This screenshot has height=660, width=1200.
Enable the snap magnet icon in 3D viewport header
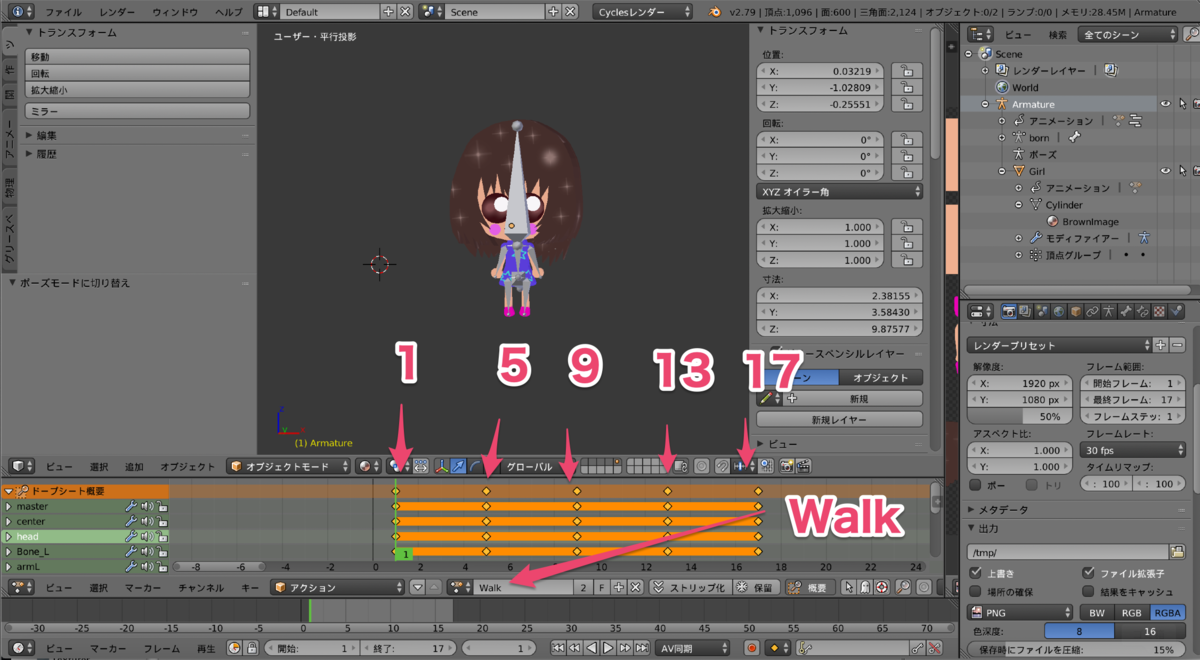coord(724,466)
